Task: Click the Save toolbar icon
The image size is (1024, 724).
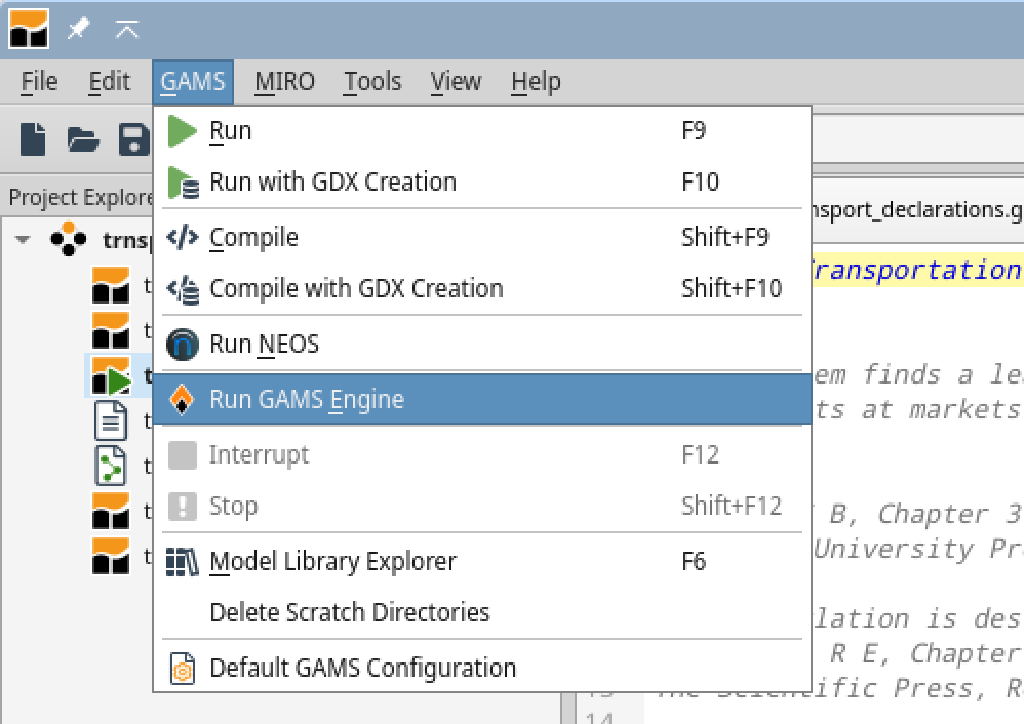Action: click(133, 139)
